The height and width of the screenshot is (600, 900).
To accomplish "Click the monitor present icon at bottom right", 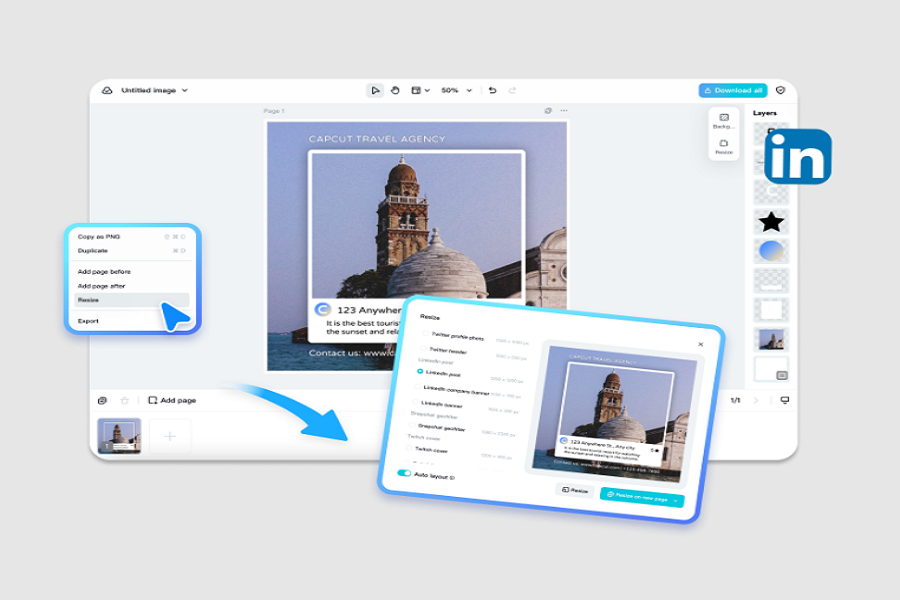I will (x=785, y=400).
